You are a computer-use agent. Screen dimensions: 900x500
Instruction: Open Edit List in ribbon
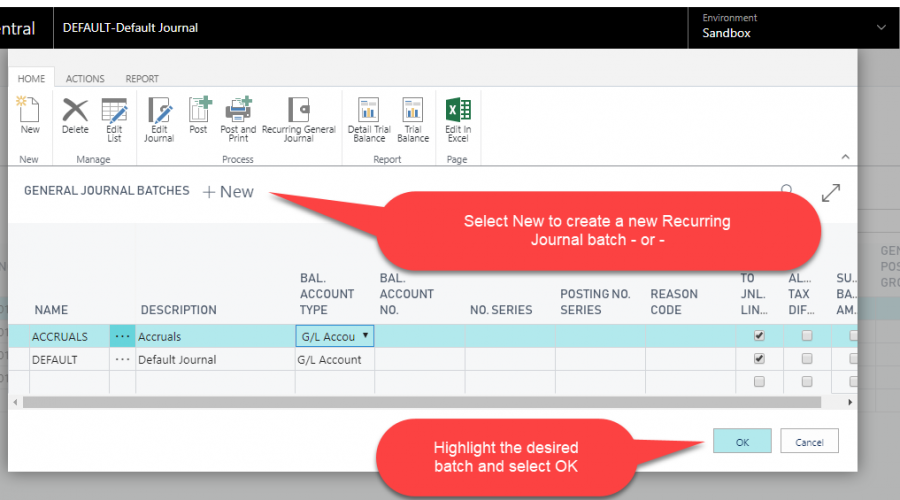click(x=114, y=120)
